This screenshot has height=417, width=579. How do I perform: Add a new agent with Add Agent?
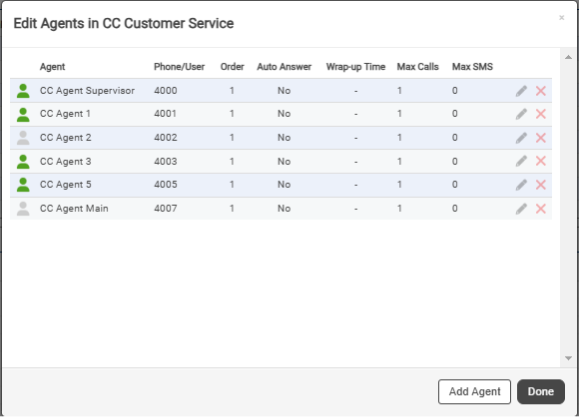tap(474, 392)
